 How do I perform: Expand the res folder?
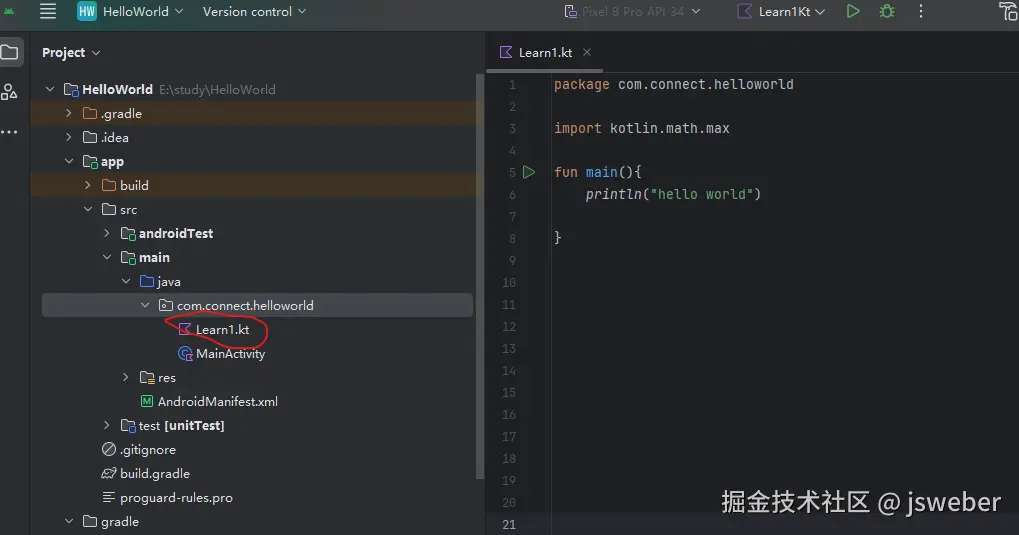click(126, 377)
